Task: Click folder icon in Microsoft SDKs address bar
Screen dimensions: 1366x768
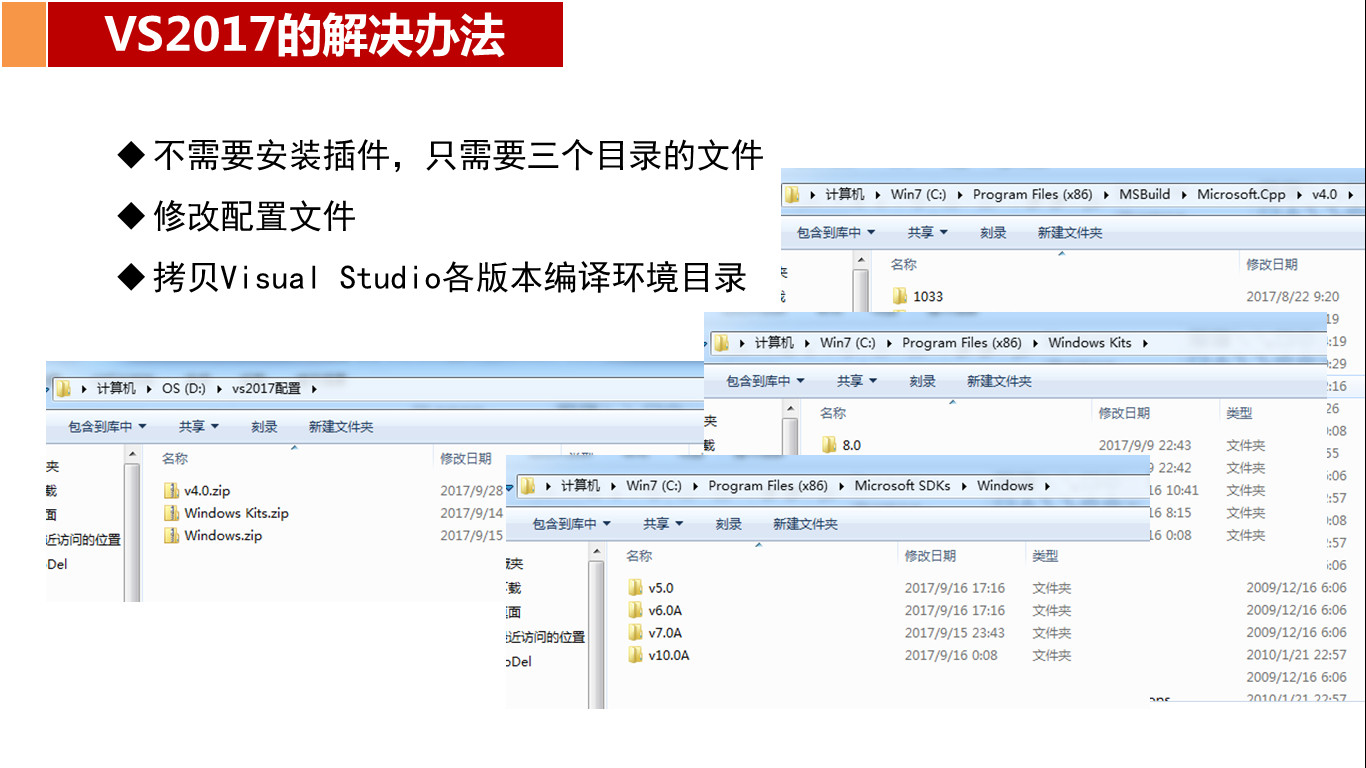Action: [527, 485]
